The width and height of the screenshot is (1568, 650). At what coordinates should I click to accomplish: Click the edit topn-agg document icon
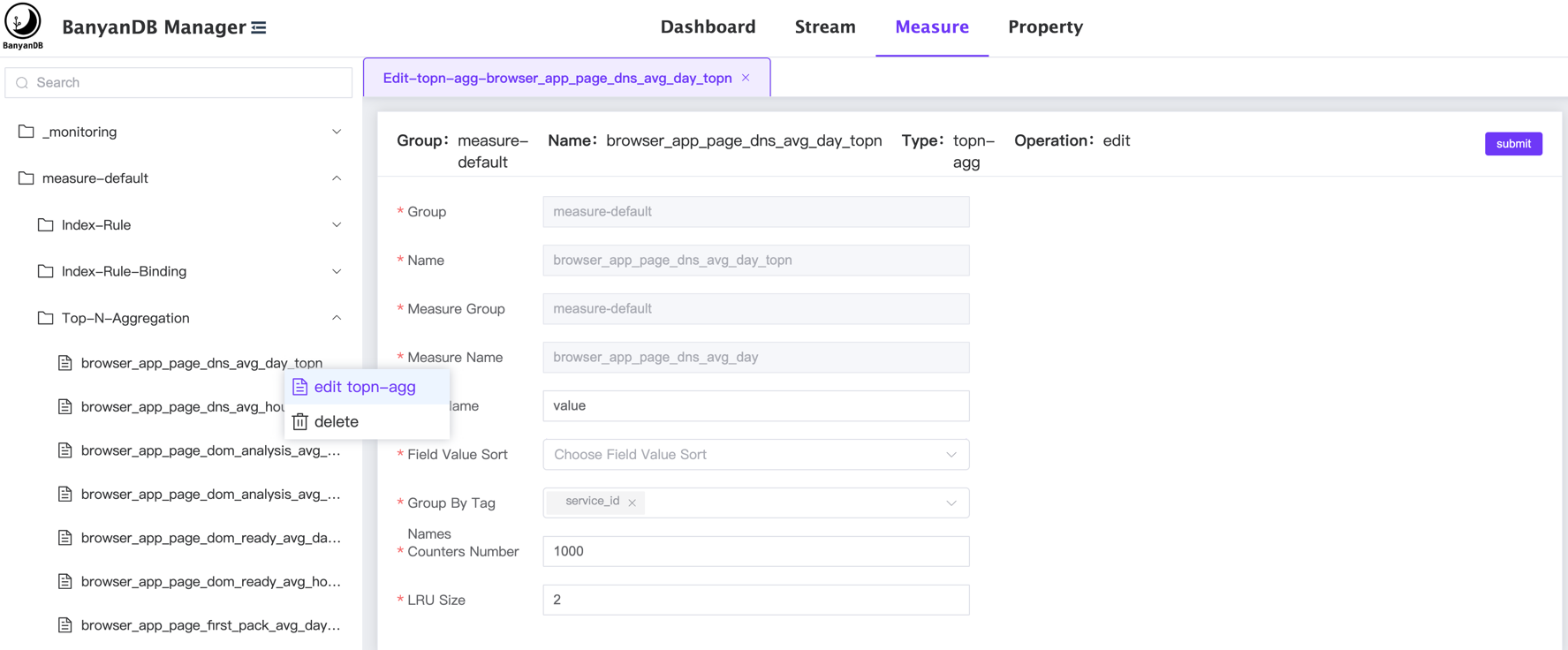(x=300, y=387)
